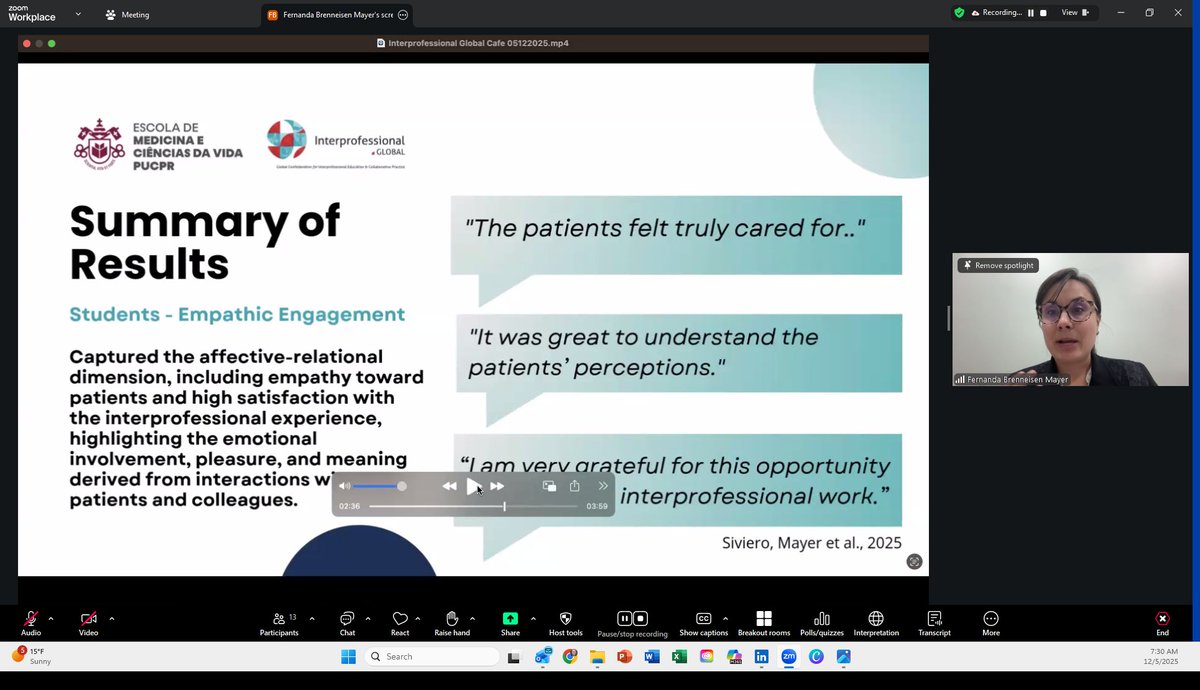Viewport: 1200px width, 690px height.
Task: Fast-forward the shared video
Action: click(x=497, y=486)
